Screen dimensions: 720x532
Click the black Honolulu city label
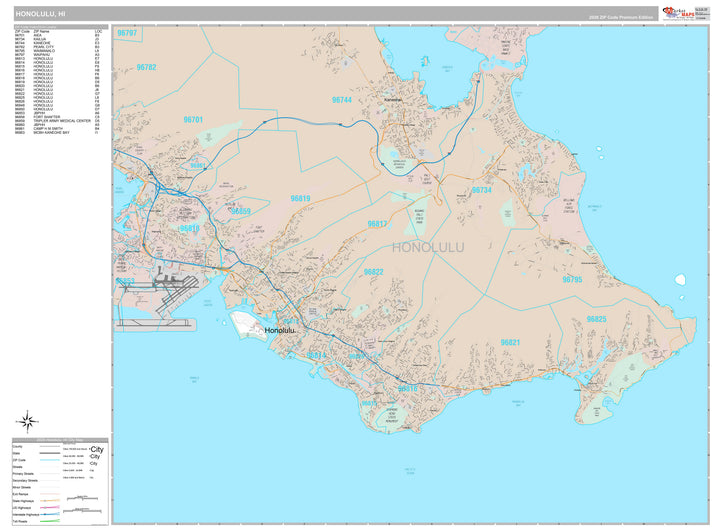tap(281, 330)
